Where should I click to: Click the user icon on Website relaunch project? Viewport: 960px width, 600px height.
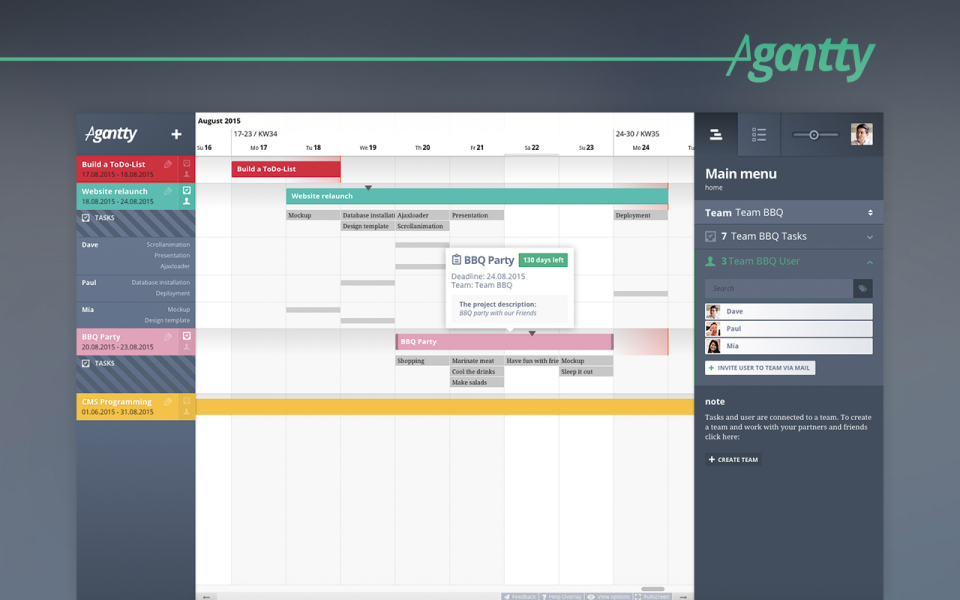click(x=186, y=200)
